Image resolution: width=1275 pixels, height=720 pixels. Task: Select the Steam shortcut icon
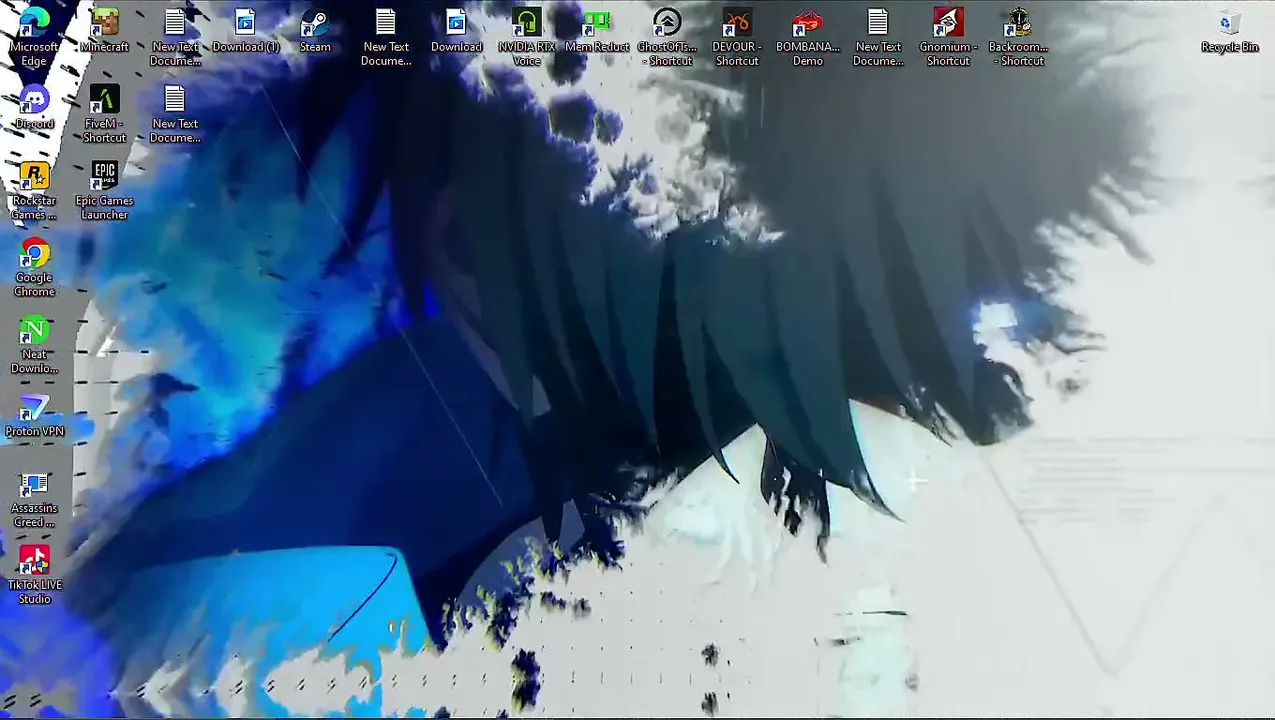pos(315,30)
